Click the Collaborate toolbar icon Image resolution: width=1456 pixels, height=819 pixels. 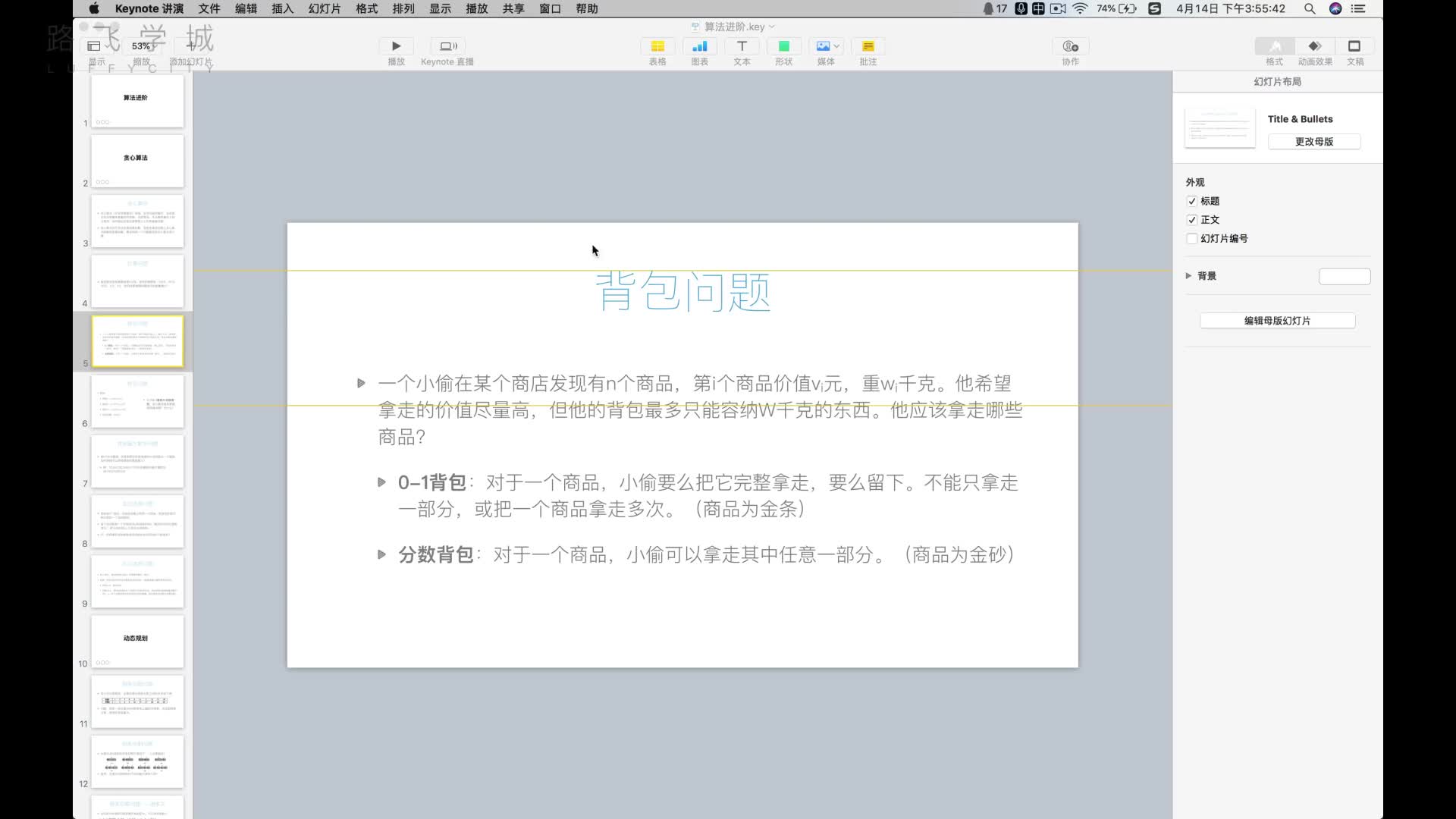(1070, 46)
